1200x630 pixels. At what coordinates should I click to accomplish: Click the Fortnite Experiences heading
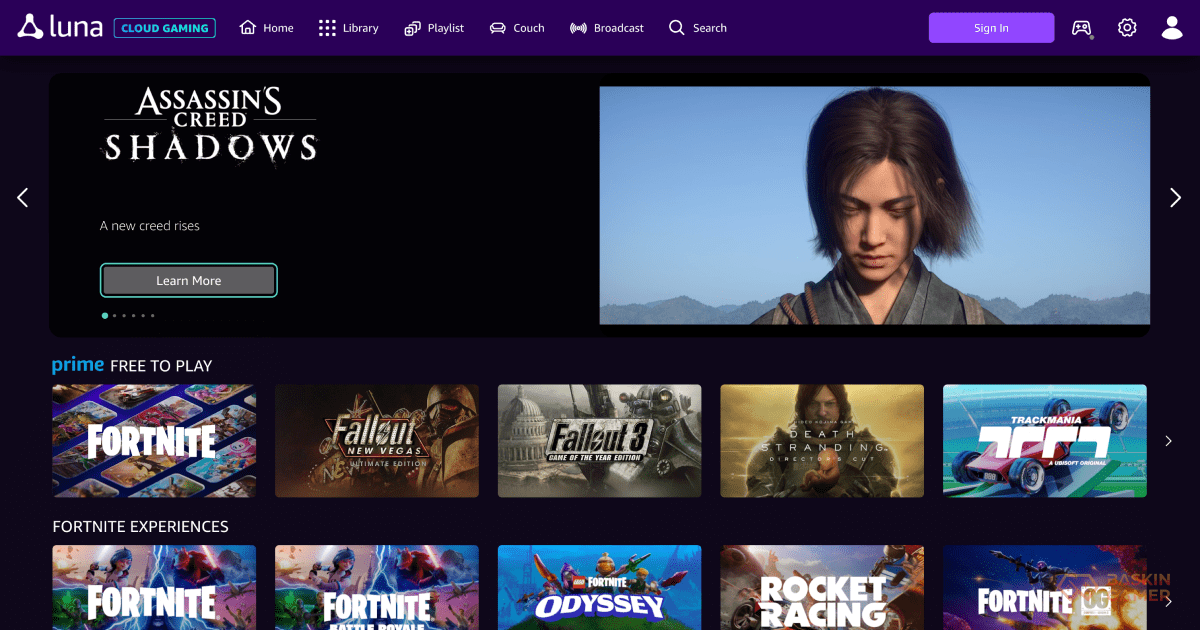[x=141, y=527]
